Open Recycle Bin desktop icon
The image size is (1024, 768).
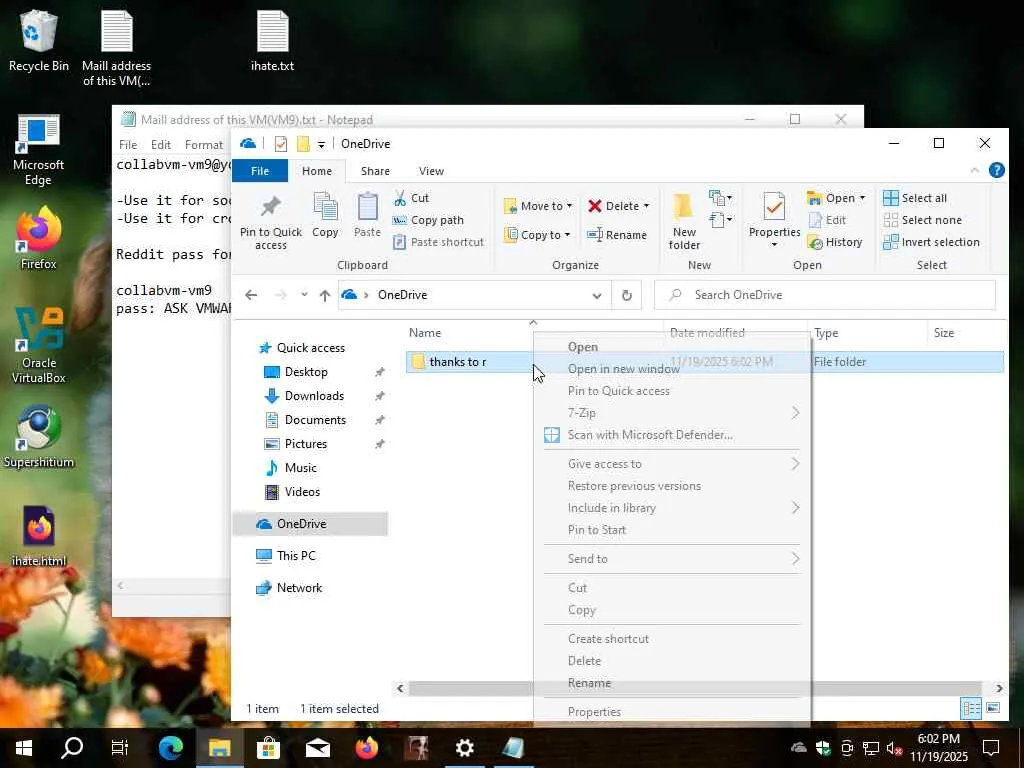[x=39, y=40]
